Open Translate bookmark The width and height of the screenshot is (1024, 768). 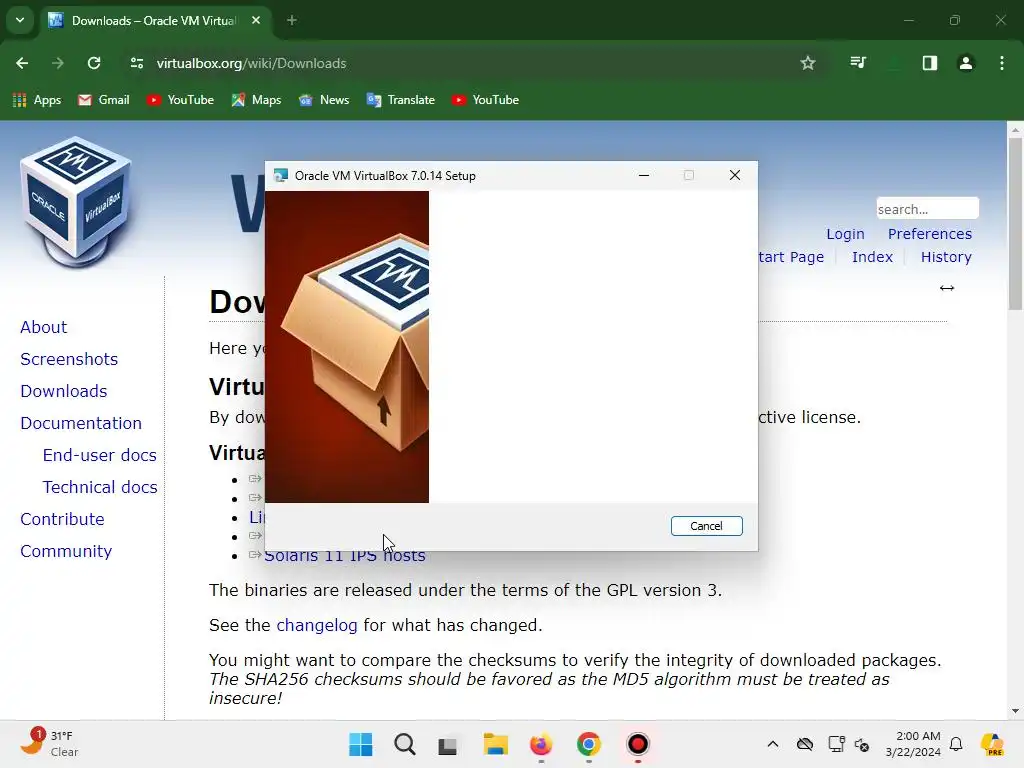(401, 100)
